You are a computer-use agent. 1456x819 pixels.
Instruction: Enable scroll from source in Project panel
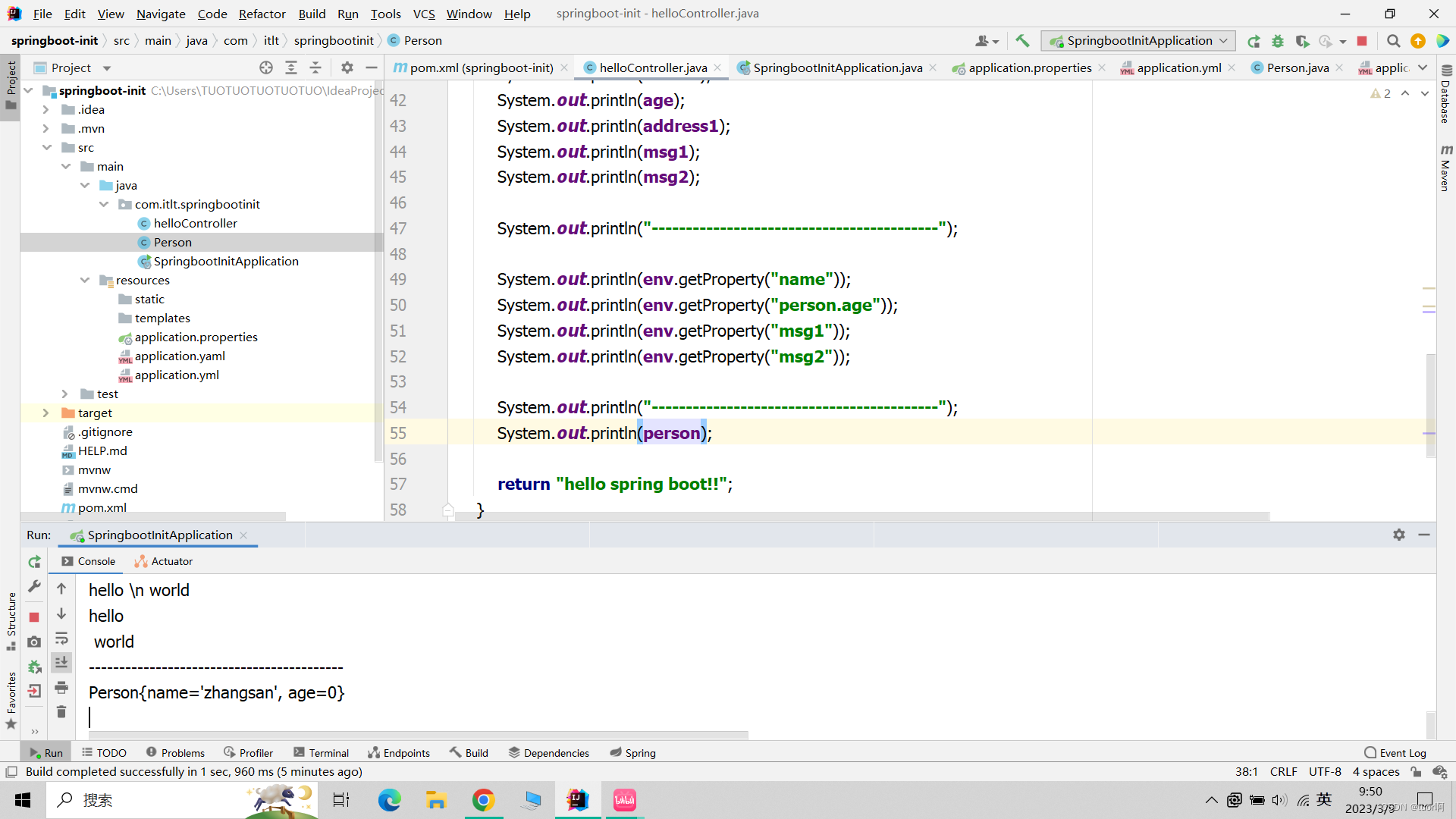pyautogui.click(x=266, y=67)
